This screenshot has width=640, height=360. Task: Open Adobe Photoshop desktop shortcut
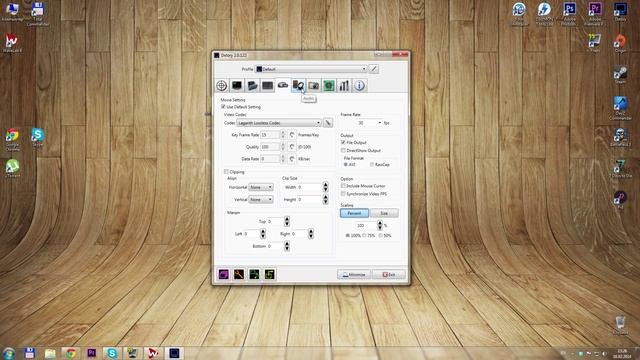569,13
